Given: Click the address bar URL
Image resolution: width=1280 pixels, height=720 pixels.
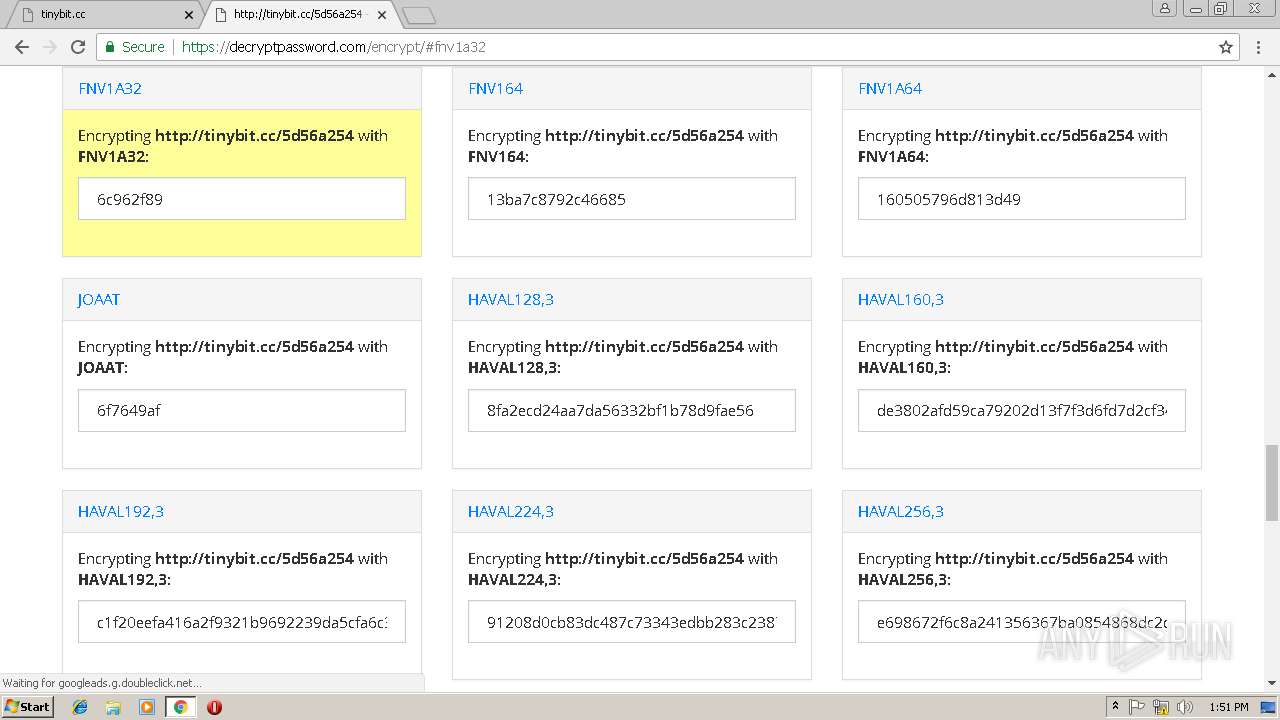Looking at the screenshot, I should [334, 47].
